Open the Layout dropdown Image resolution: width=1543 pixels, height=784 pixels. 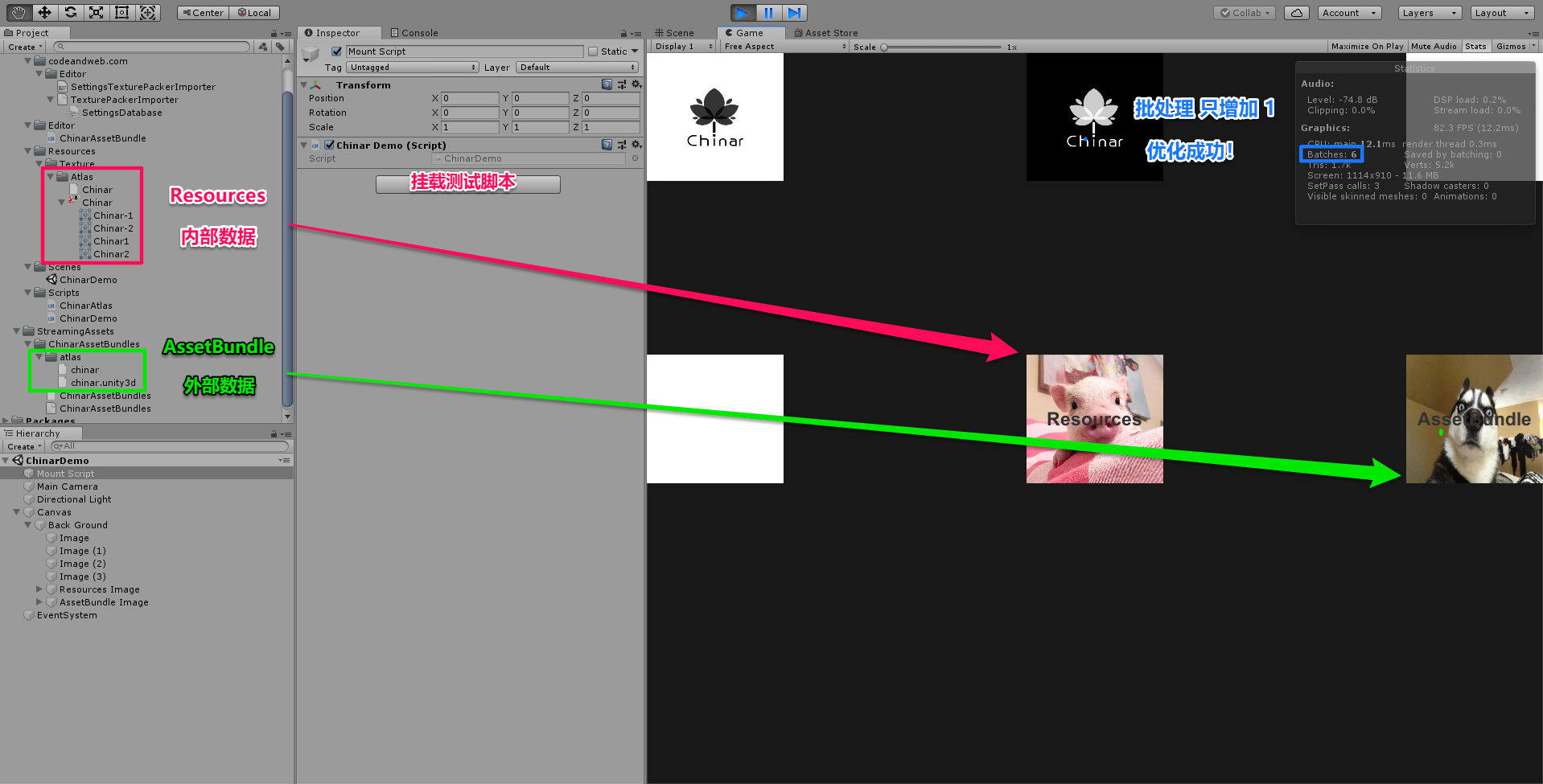1502,13
